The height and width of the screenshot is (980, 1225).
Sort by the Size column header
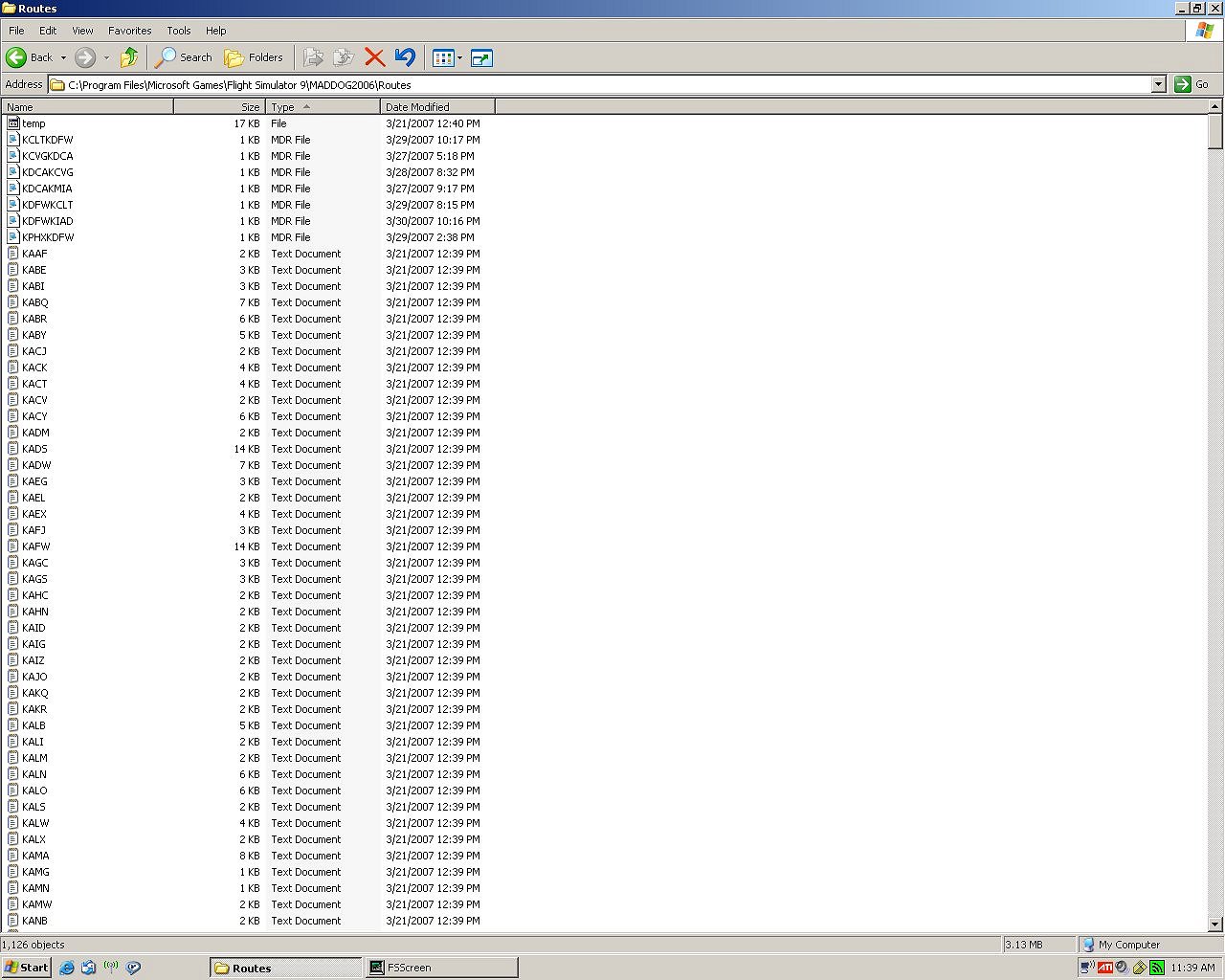click(218, 106)
